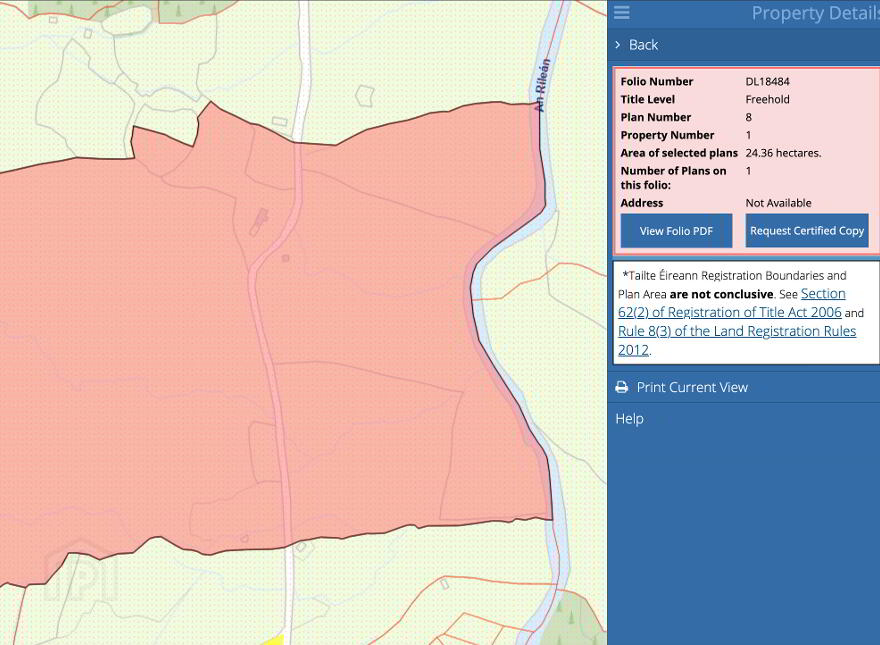This screenshot has width=880, height=645.
Task: Open the hamburger menu icon
Action: point(621,12)
